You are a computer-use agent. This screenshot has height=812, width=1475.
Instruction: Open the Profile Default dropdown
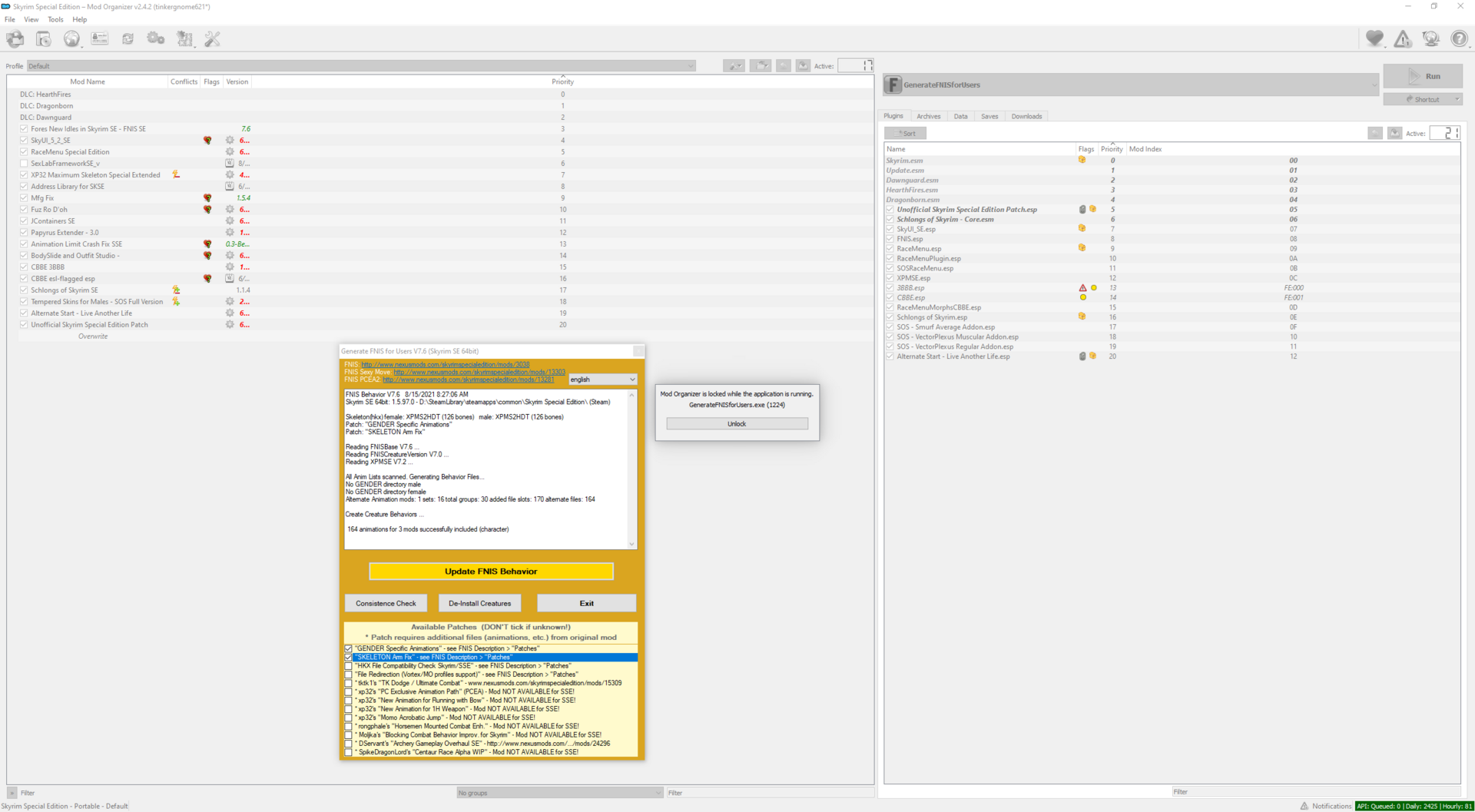(x=361, y=66)
